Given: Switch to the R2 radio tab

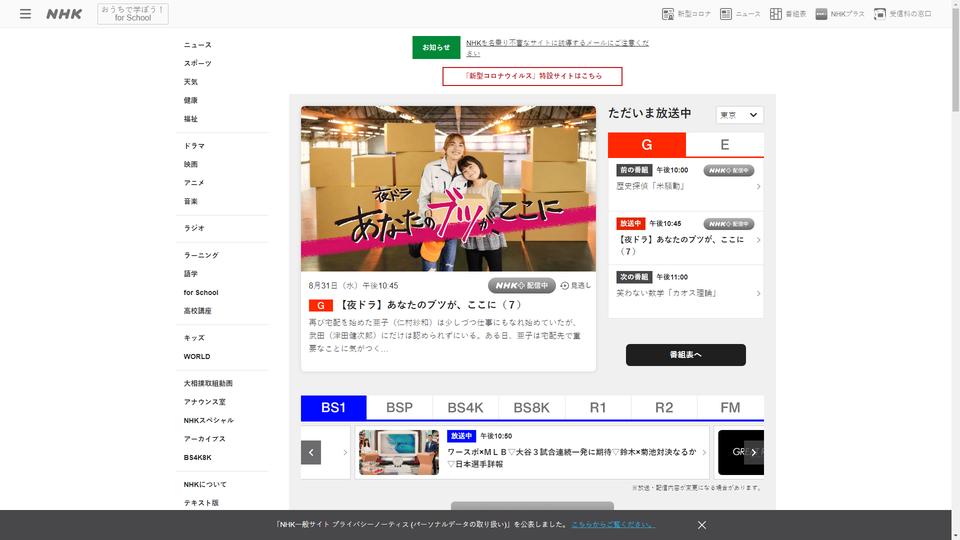Looking at the screenshot, I should pos(664,408).
